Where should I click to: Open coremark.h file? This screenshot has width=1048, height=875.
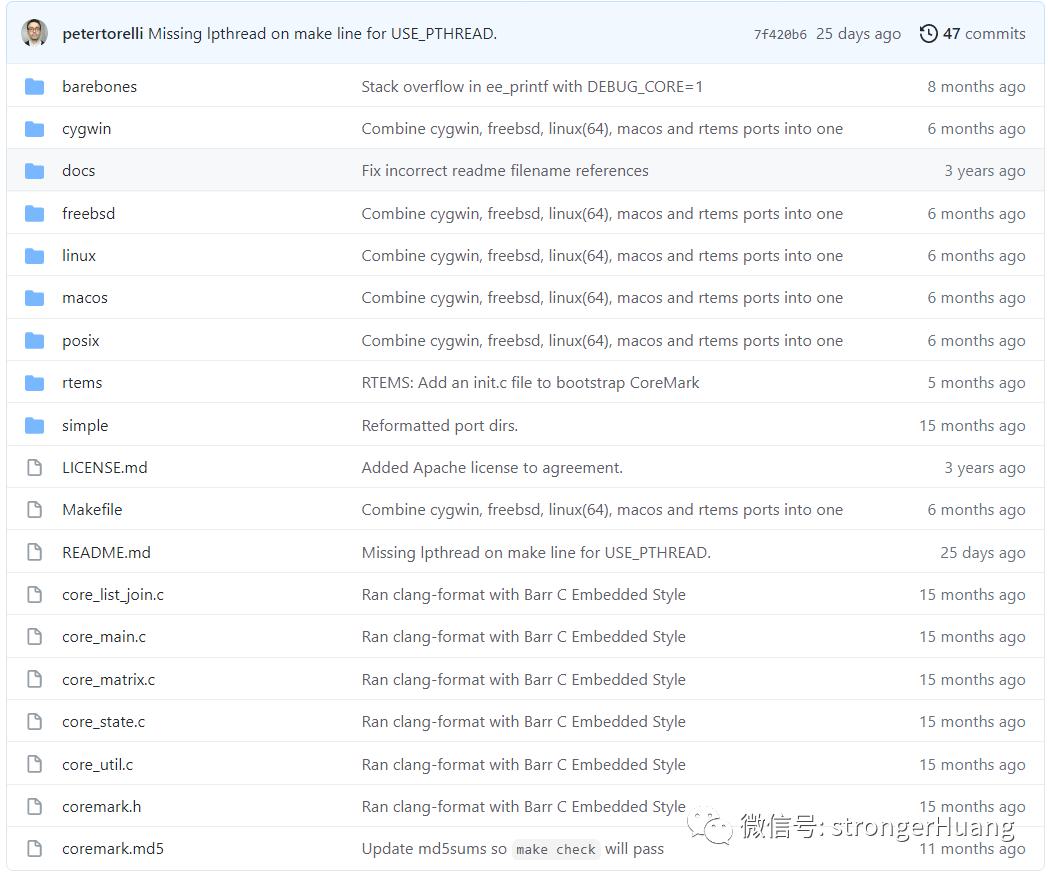click(102, 806)
